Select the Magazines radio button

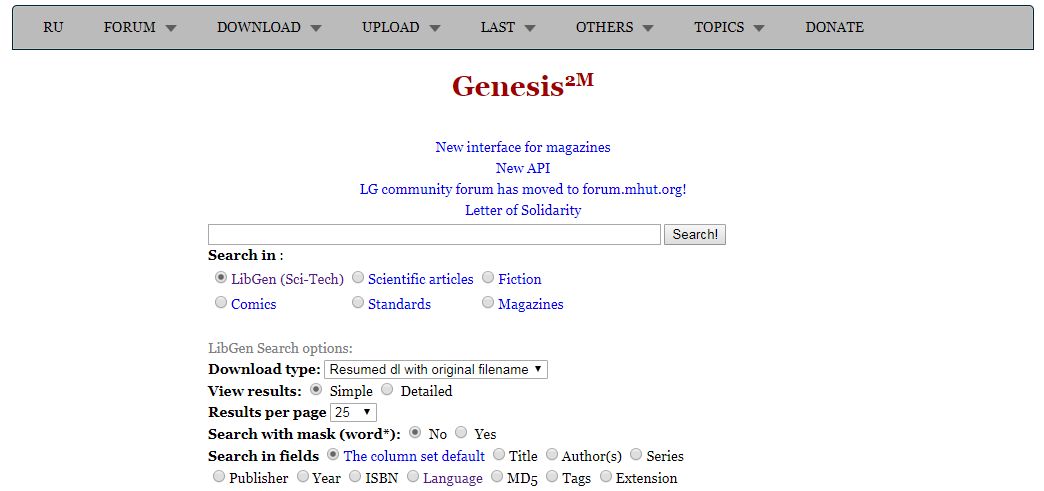pos(488,302)
